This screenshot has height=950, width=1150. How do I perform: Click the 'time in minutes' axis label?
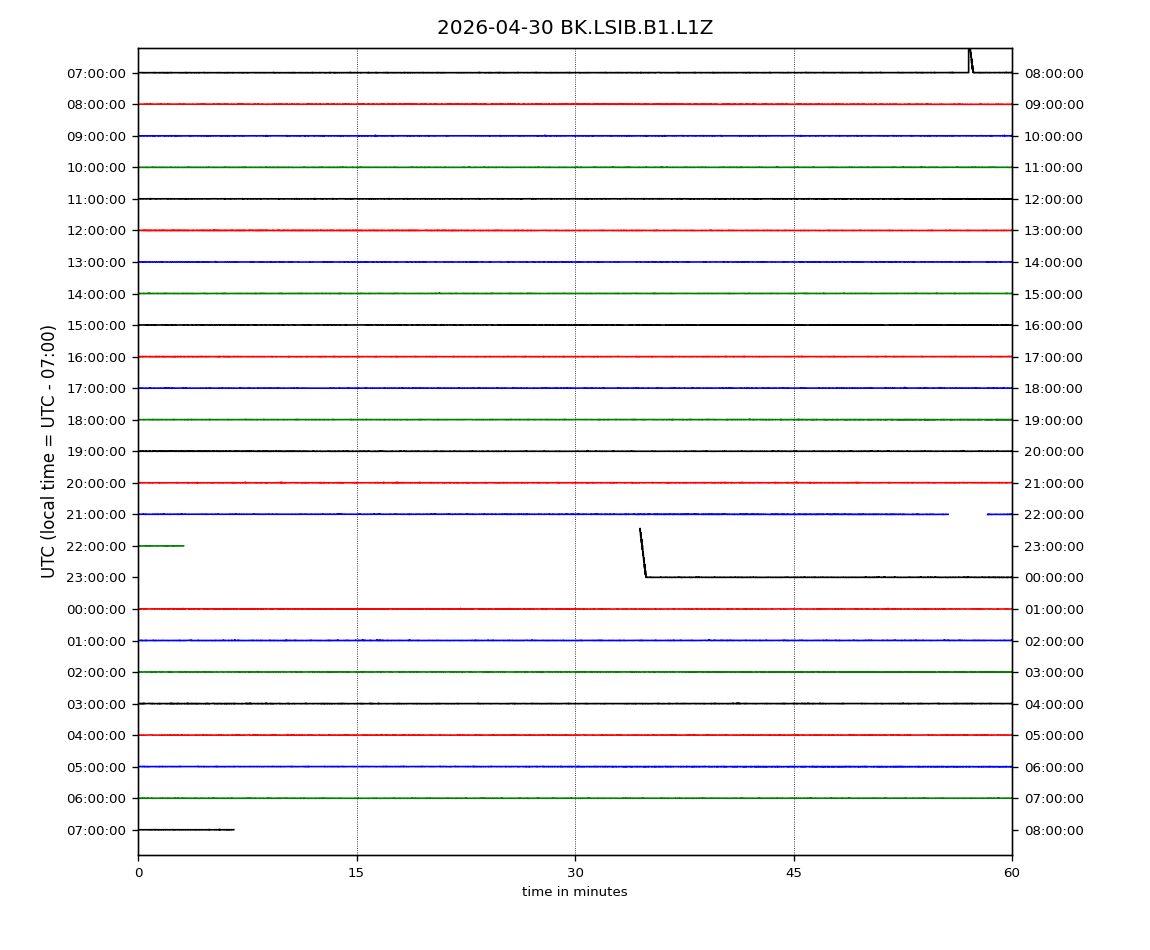click(x=574, y=892)
